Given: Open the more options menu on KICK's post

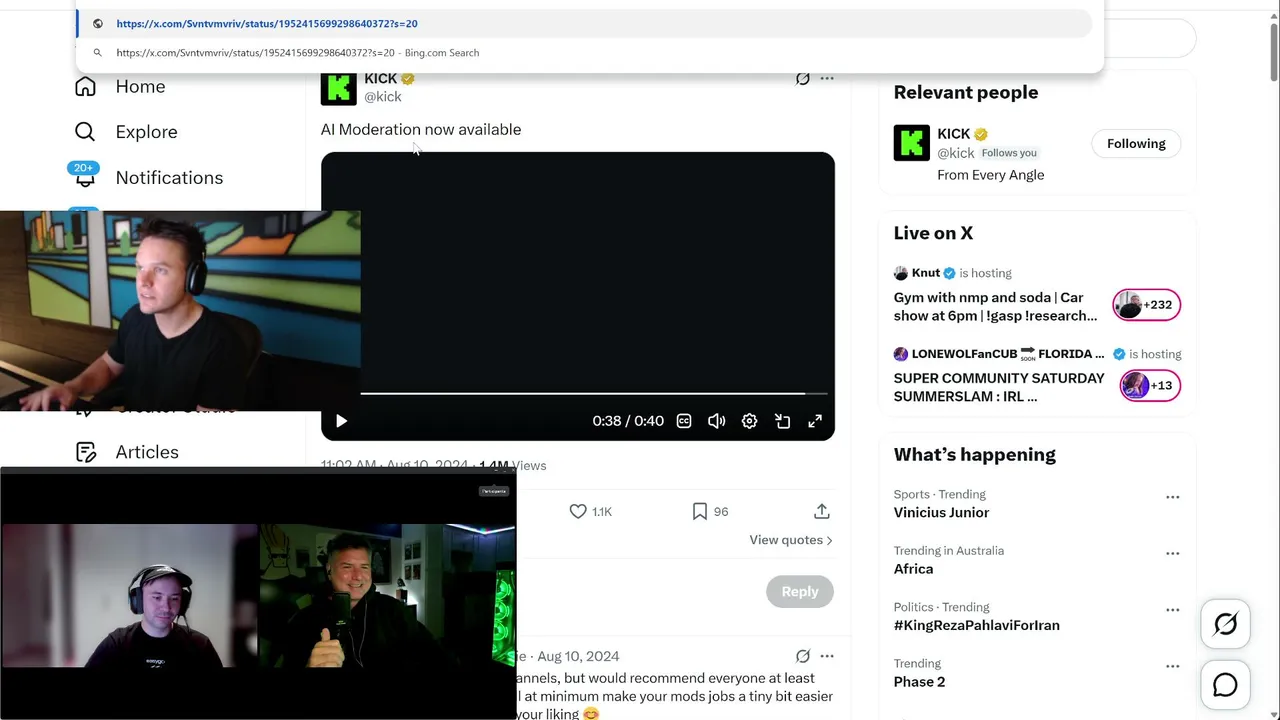Looking at the screenshot, I should [x=827, y=78].
